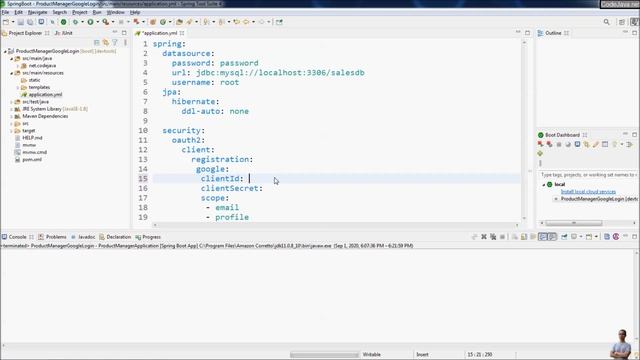Click the green plus icon in Boot Dashboard
This screenshot has height=360, width=640.
(x=540, y=154)
